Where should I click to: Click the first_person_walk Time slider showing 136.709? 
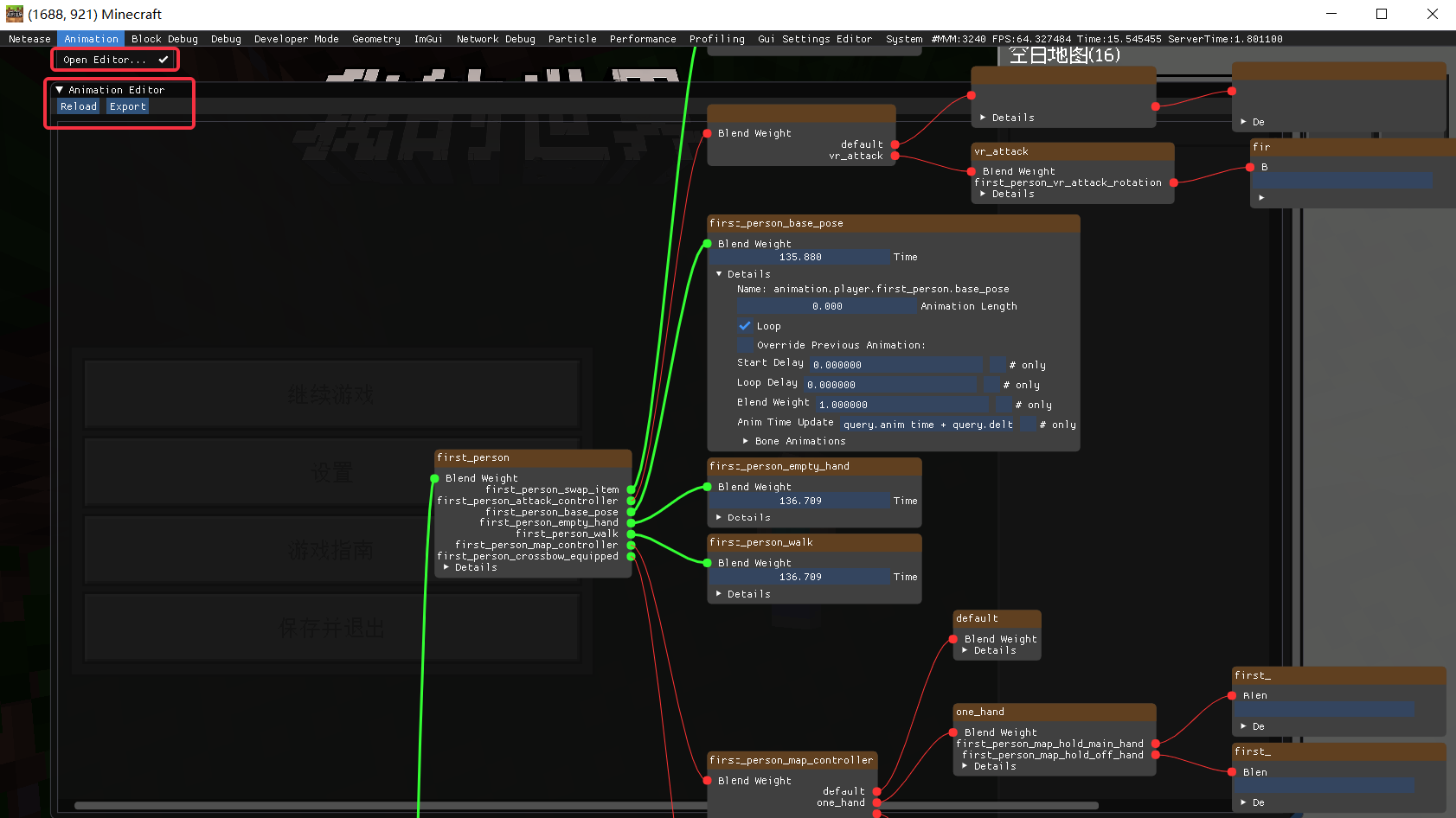(801, 577)
